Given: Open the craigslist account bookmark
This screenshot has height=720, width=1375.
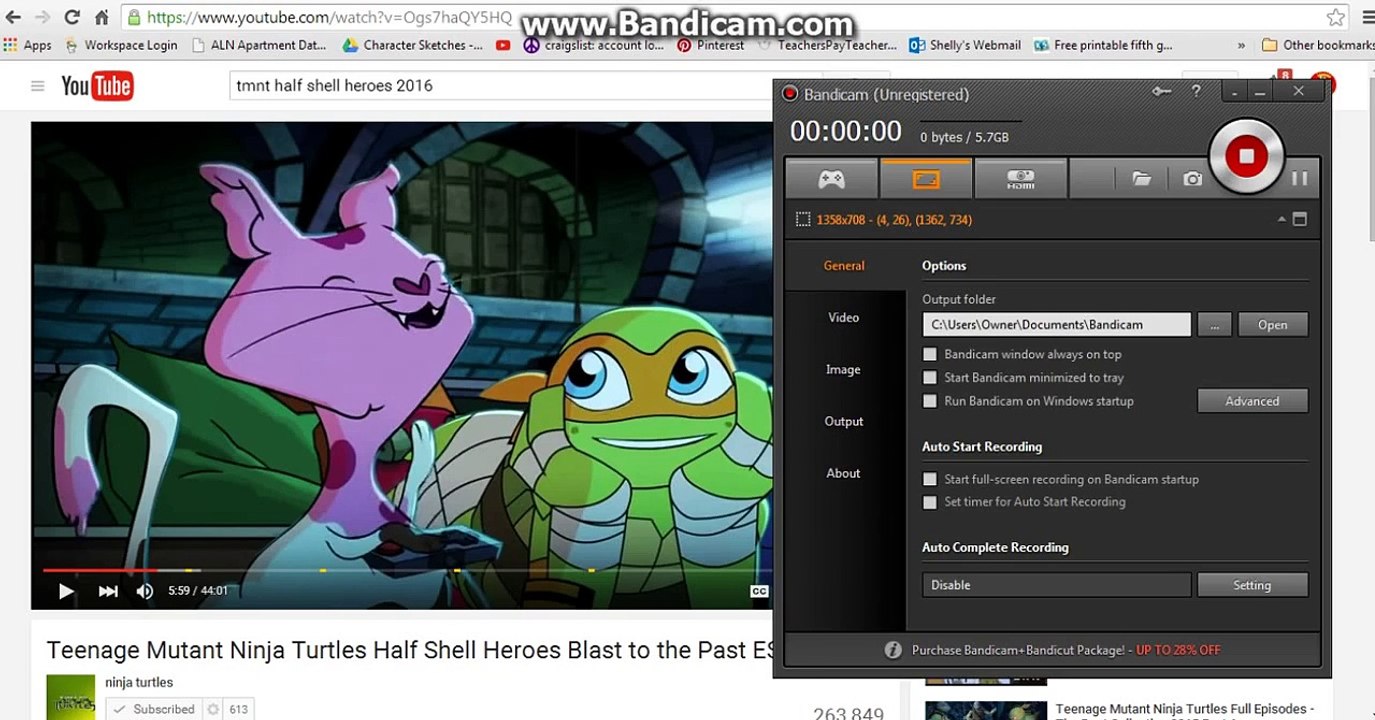Looking at the screenshot, I should pos(594,45).
